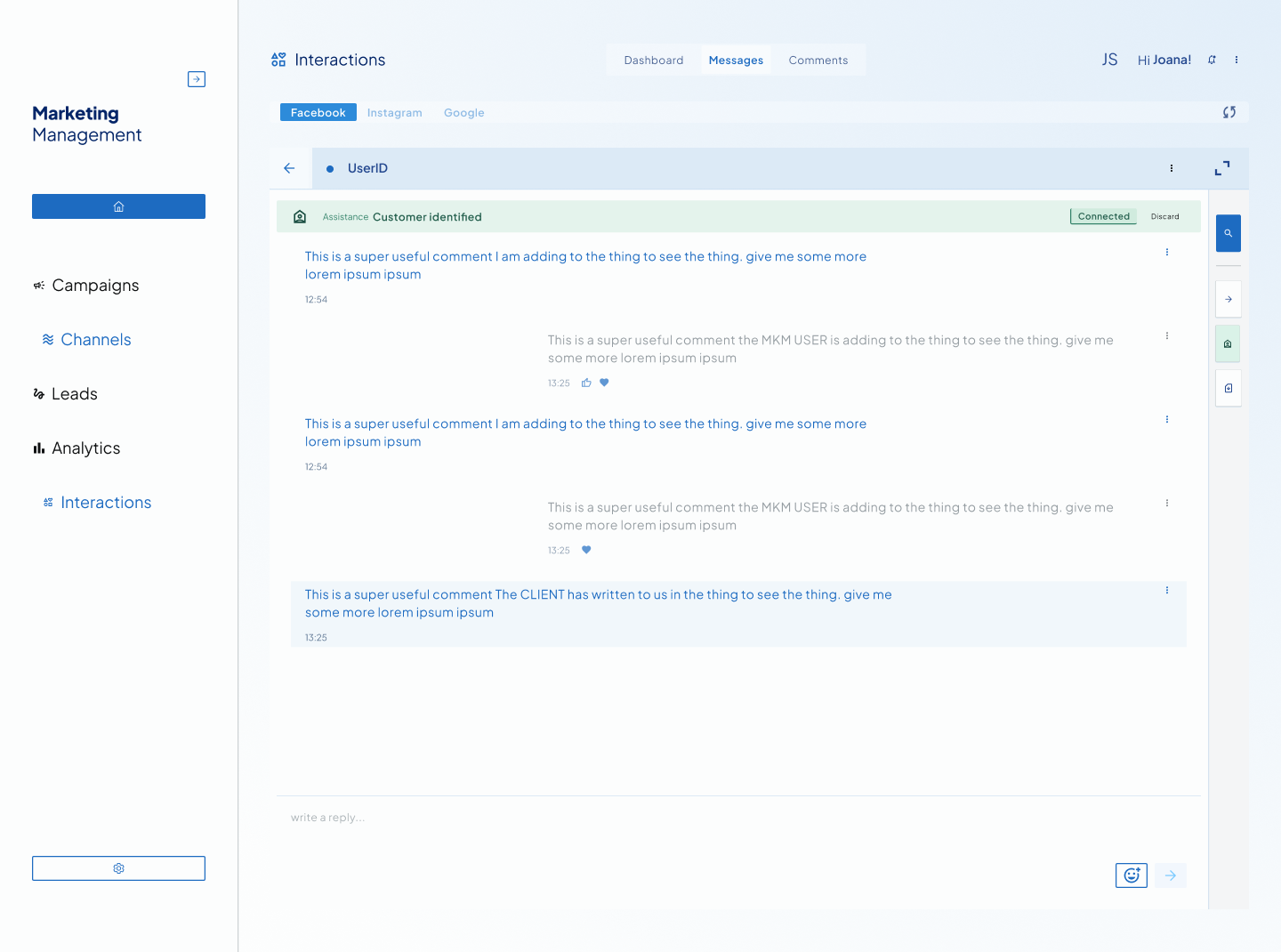Click the send reply arrow icon
Image resolution: width=1281 pixels, height=952 pixels.
tap(1170, 875)
